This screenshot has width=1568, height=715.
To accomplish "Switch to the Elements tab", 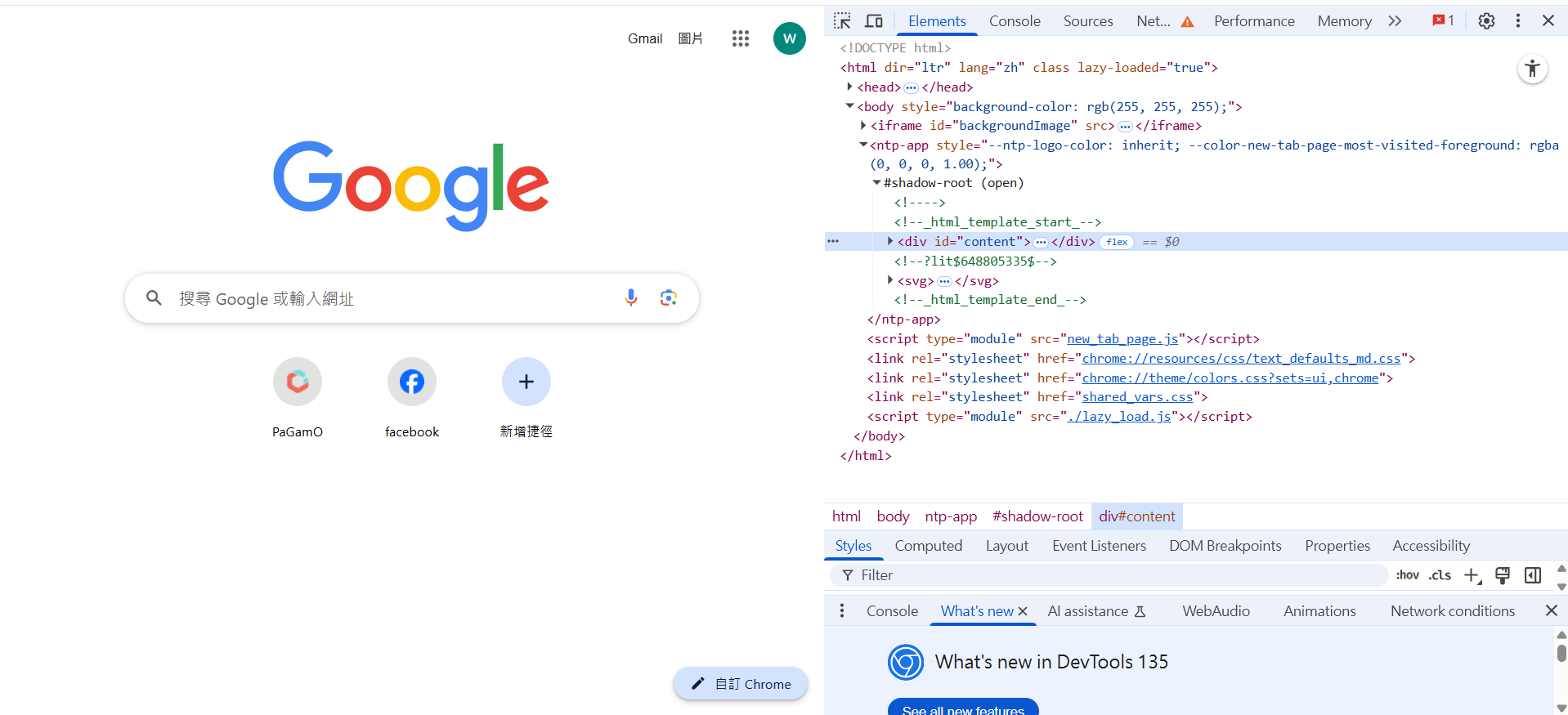I will click(937, 21).
